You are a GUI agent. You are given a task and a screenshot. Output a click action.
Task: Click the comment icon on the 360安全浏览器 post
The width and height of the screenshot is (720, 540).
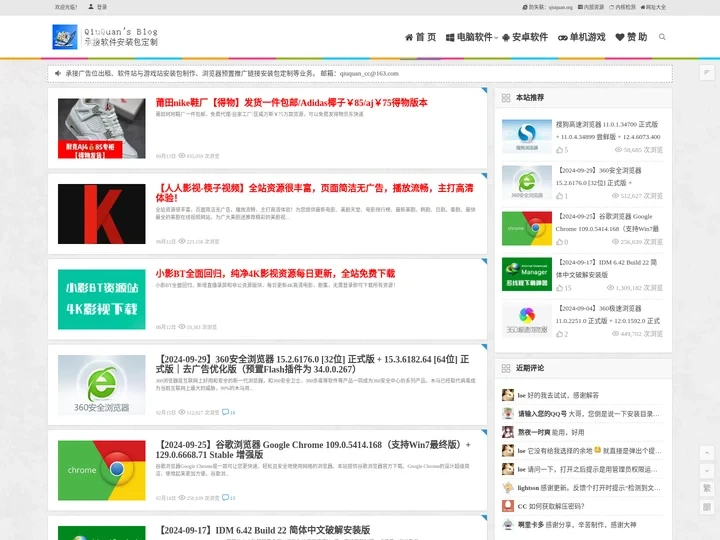[x=225, y=412]
